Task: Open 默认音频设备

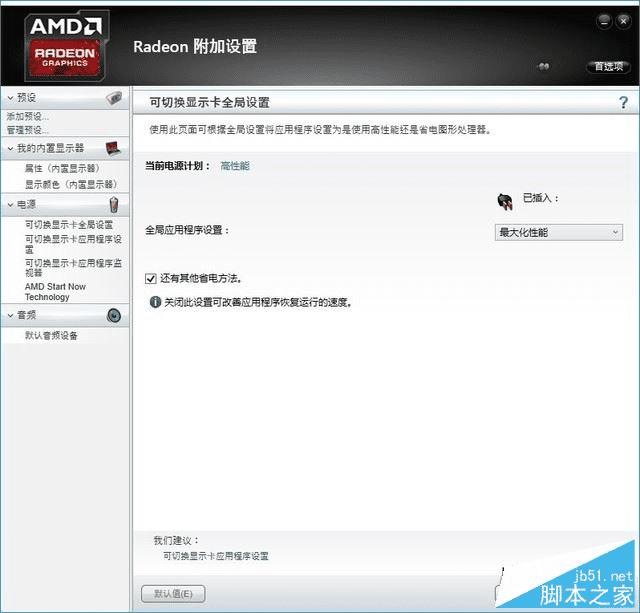Action: [x=51, y=335]
